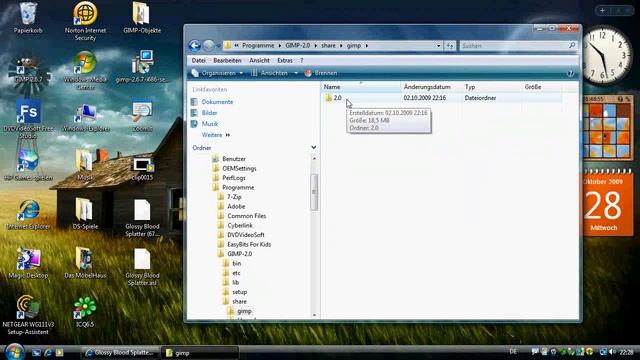
Task: Open the Bearbeiten menu
Action: pos(227,60)
